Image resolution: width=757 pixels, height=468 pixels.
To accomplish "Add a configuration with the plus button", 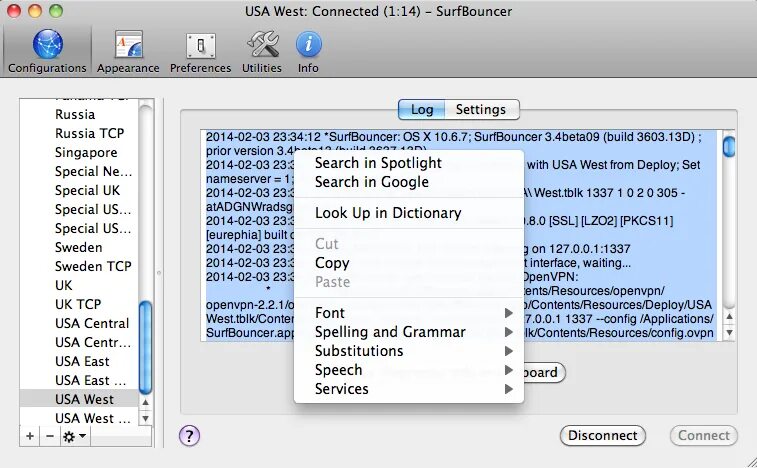I will pos(30,436).
